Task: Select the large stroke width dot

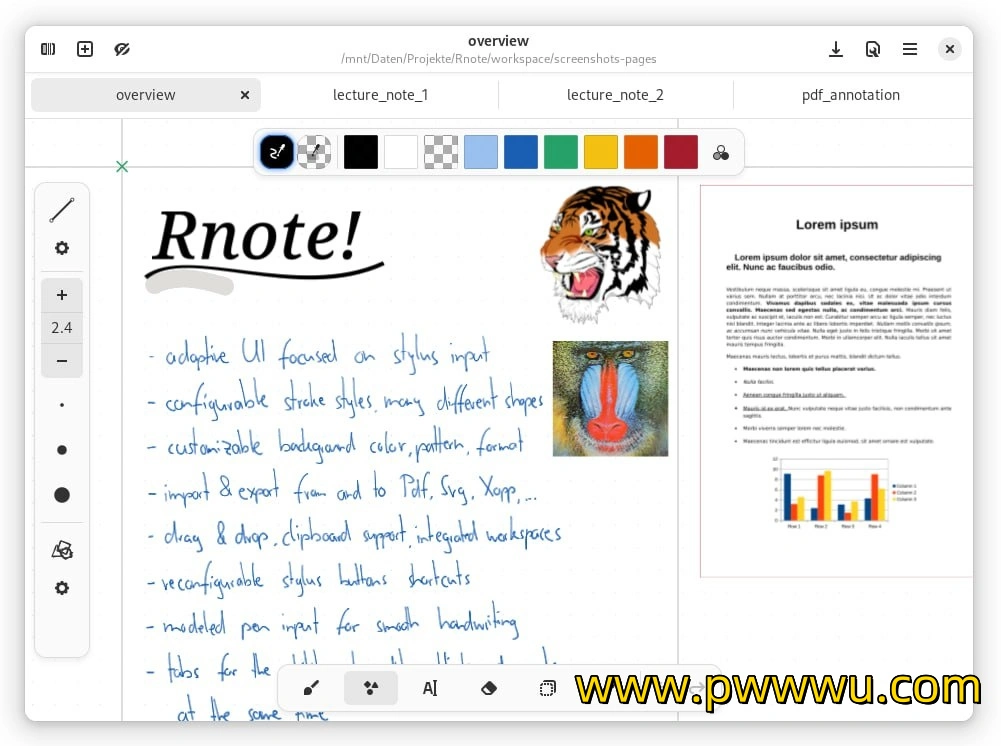Action: pyautogui.click(x=62, y=495)
